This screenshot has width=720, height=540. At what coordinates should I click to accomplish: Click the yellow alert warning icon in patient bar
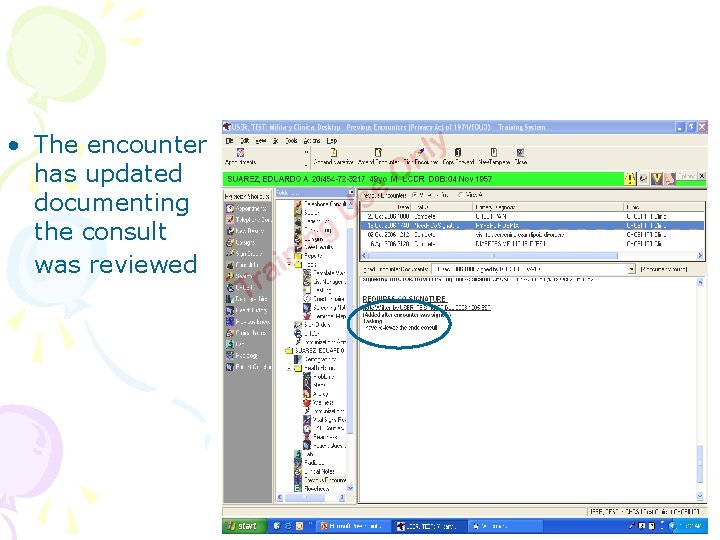(x=630, y=179)
